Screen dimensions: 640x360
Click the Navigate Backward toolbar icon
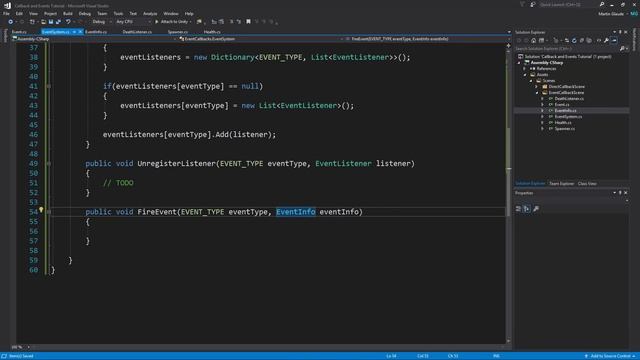(x=11, y=22)
